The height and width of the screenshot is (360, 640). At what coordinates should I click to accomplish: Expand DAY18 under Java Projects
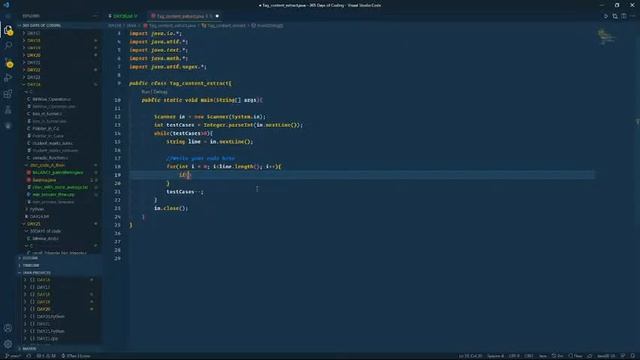click(59, 295)
